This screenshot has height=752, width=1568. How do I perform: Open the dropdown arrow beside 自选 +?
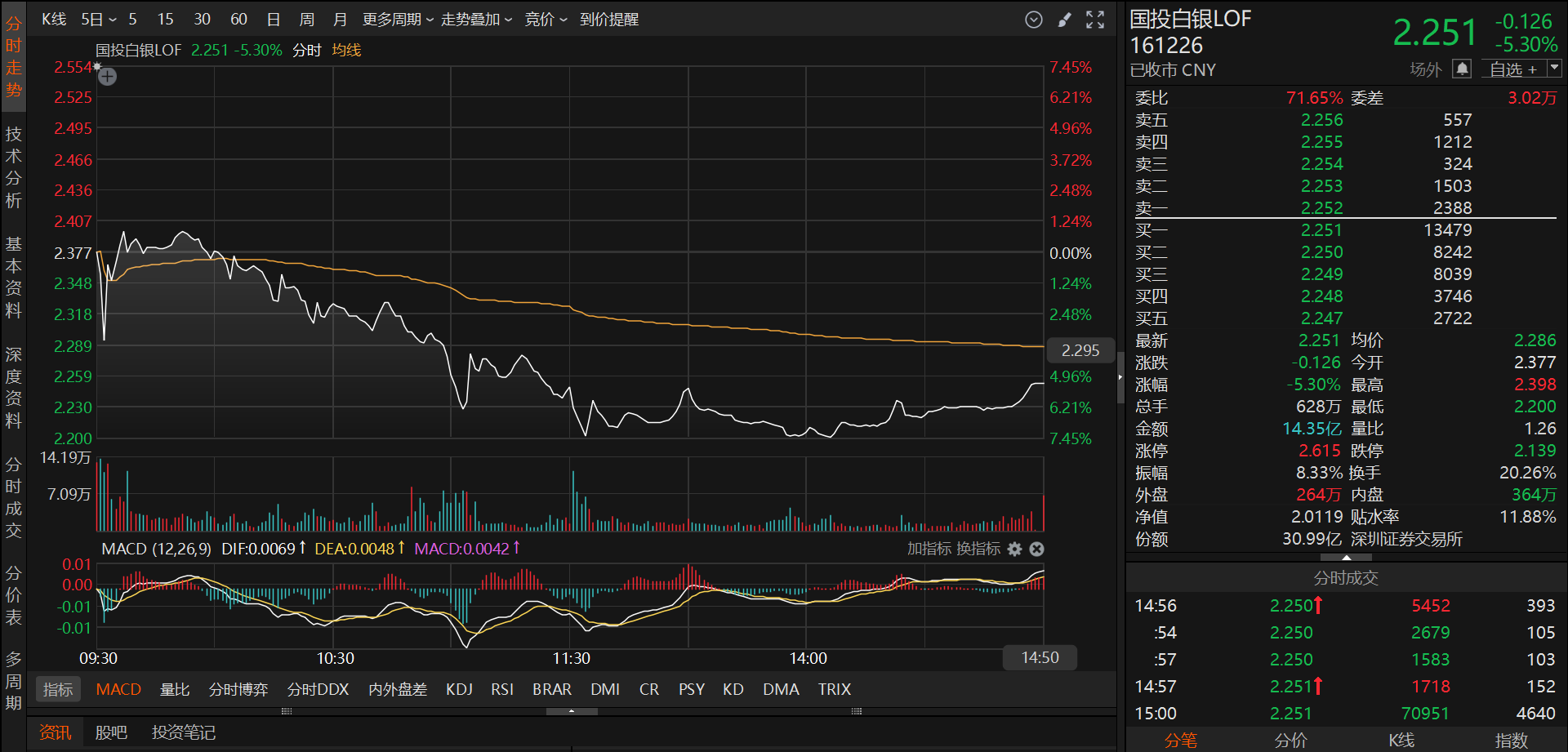click(x=1554, y=69)
